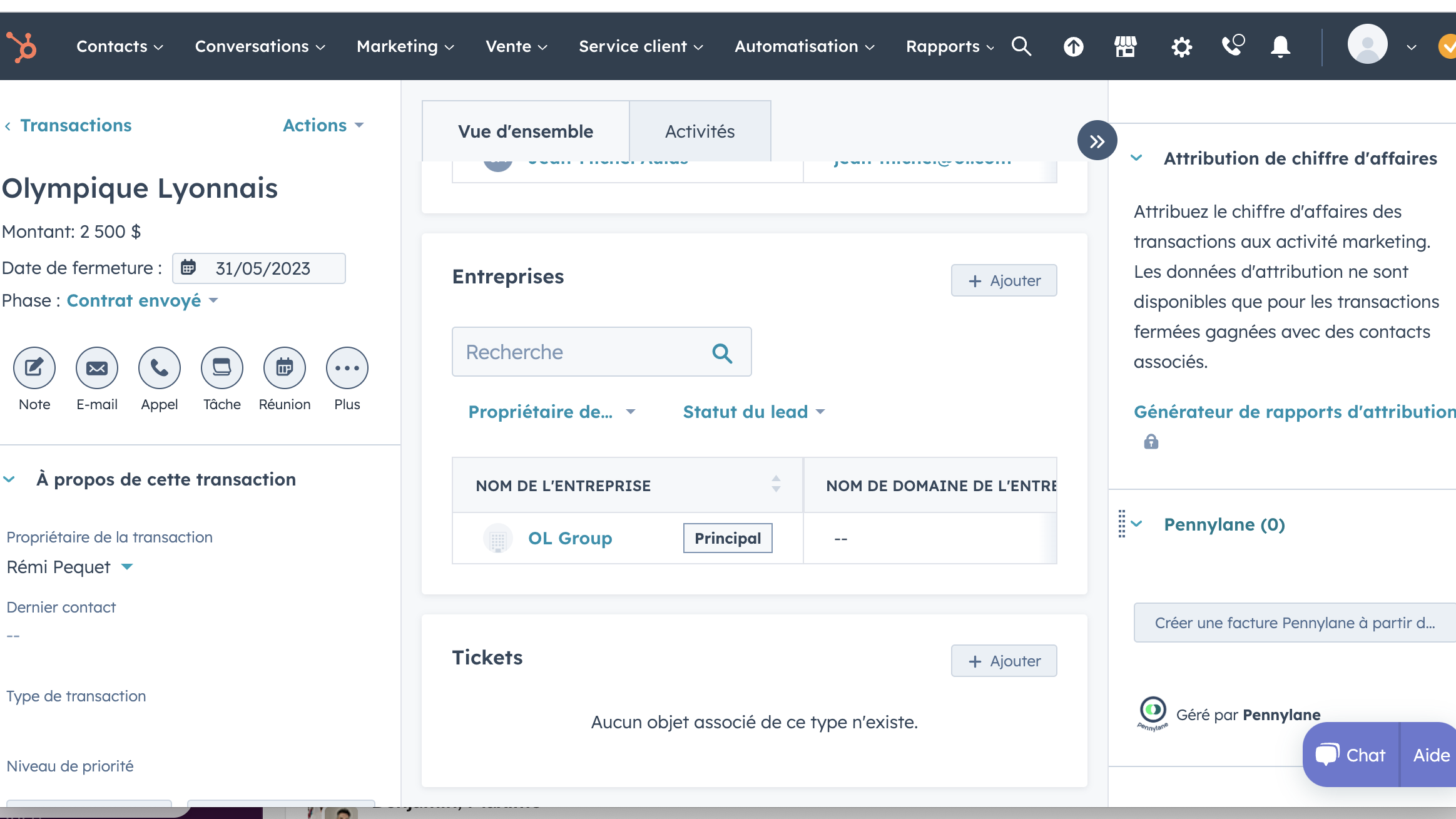The height and width of the screenshot is (819, 1456).
Task: Switch to the Activités tab
Action: 700,131
